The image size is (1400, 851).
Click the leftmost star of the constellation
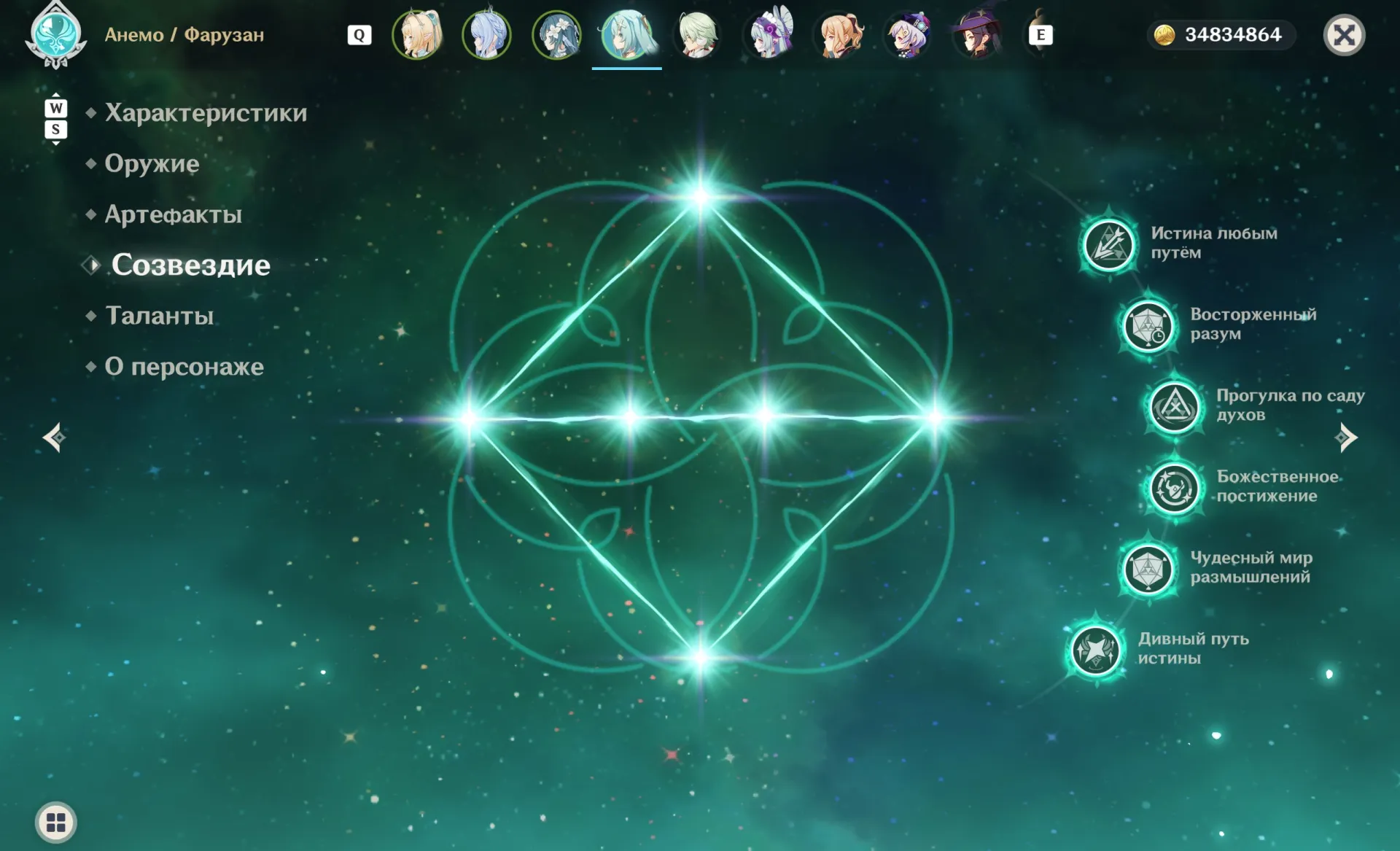pyautogui.click(x=469, y=419)
